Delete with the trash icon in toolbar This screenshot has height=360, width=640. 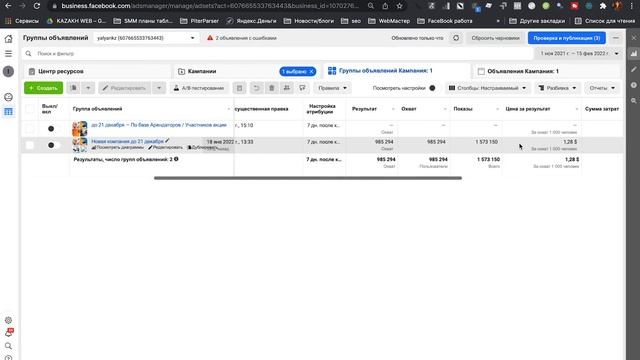coord(271,88)
